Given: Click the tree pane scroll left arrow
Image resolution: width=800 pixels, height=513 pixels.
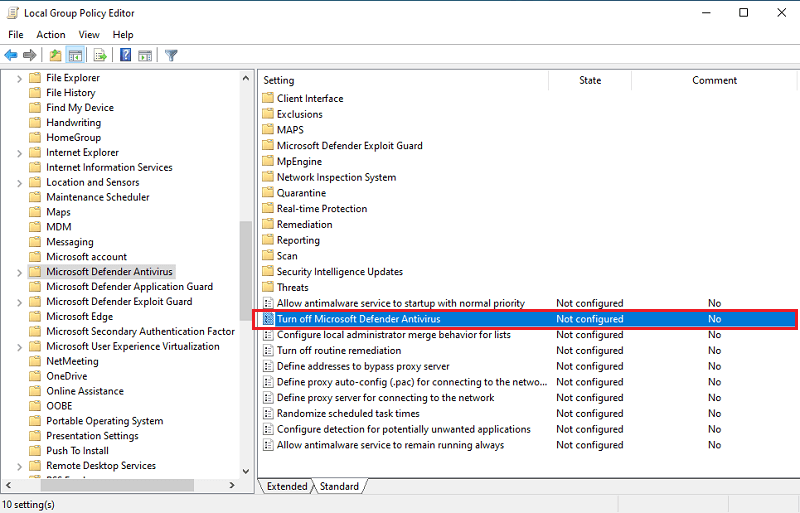Looking at the screenshot, I should point(8,485).
